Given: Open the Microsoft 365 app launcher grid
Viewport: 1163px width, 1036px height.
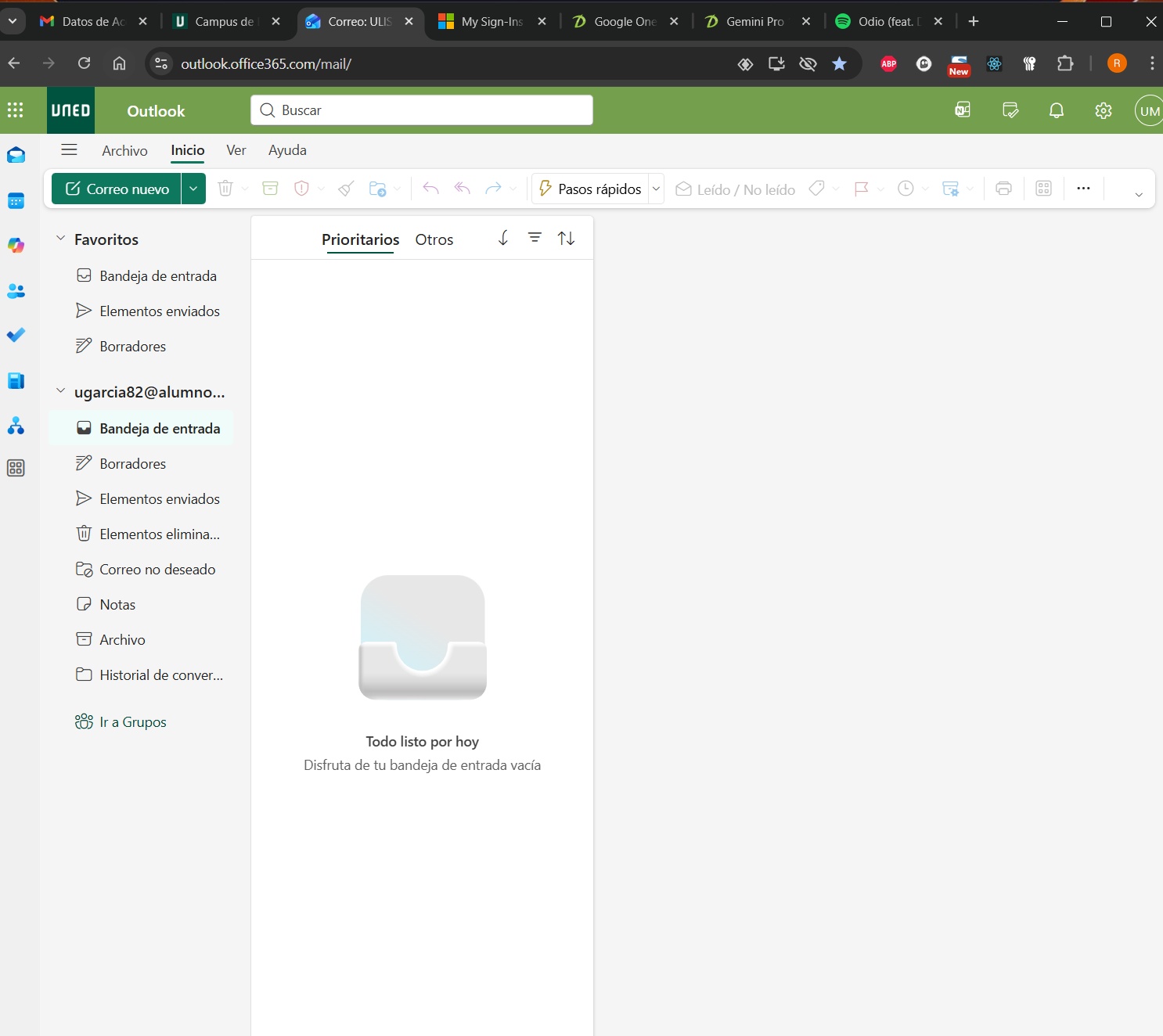Looking at the screenshot, I should (x=16, y=110).
